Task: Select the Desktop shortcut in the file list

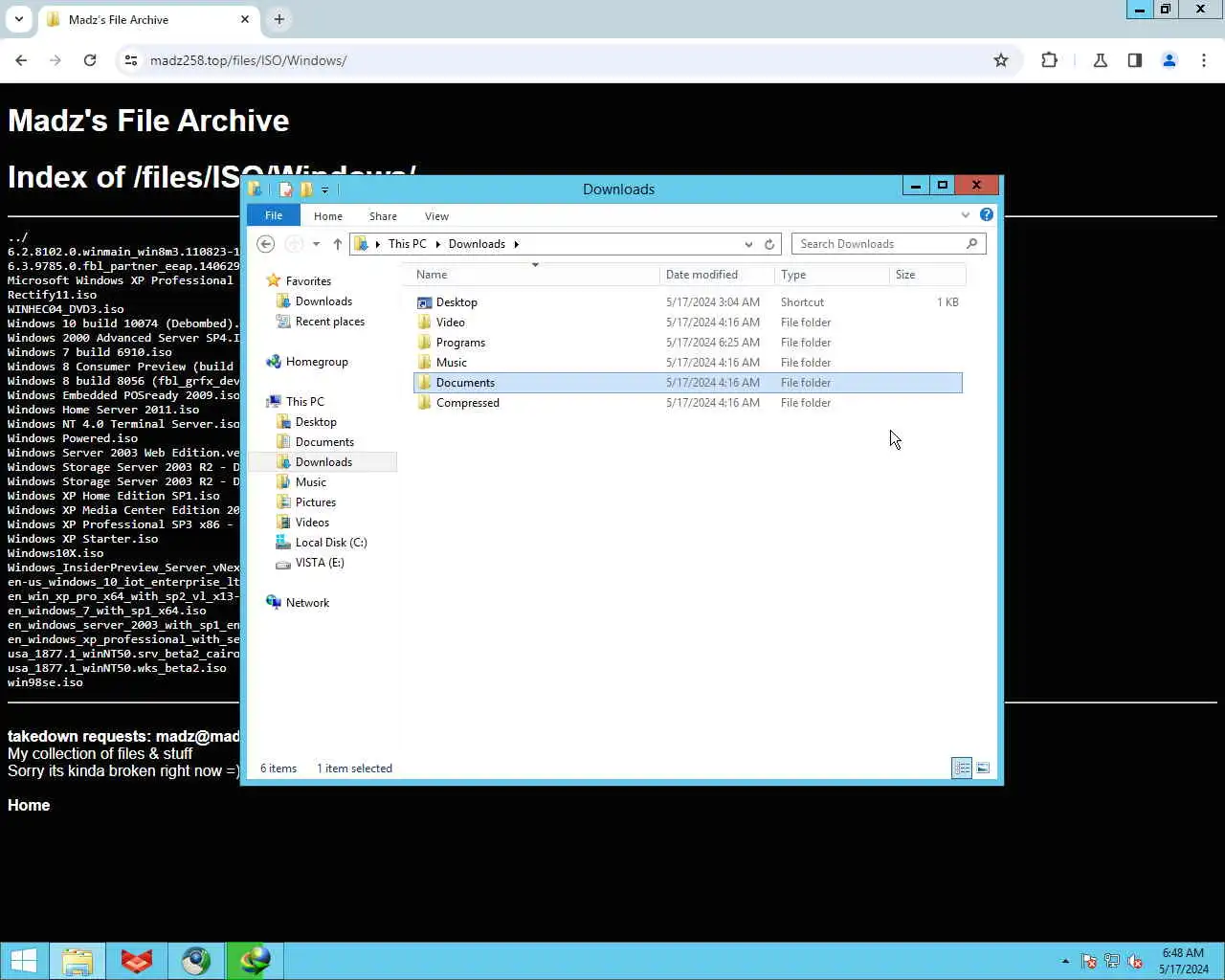Action: [687, 302]
